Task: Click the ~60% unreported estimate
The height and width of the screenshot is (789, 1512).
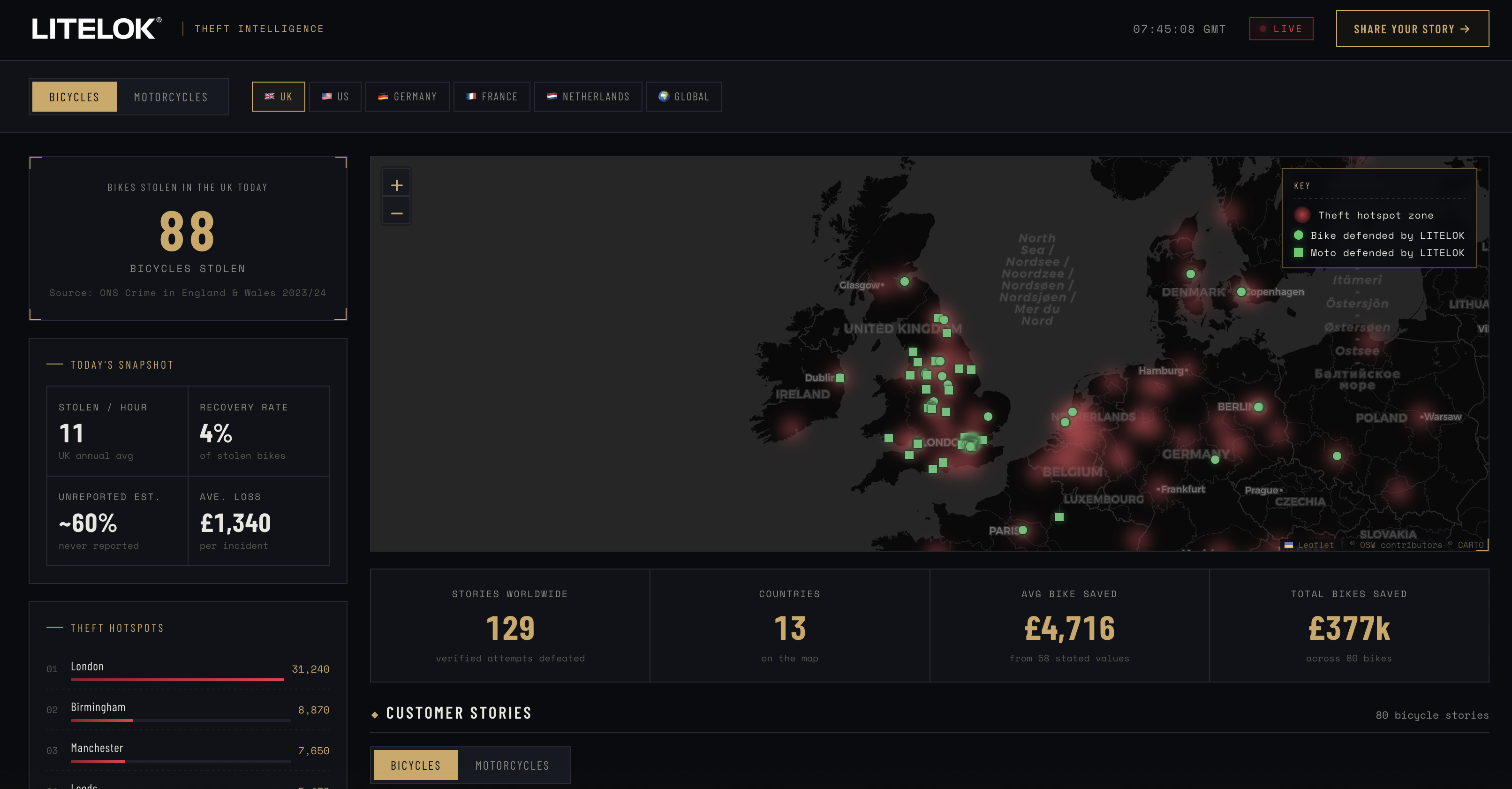Action: (x=88, y=523)
